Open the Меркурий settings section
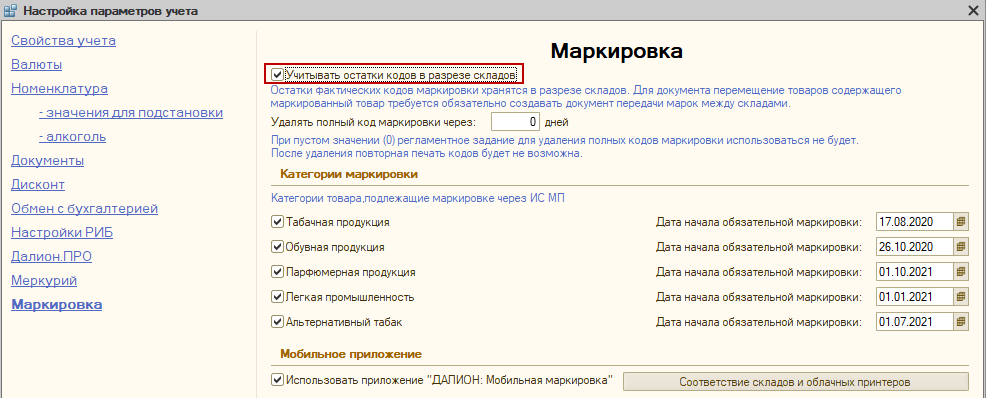Viewport: 986px width, 398px height. pos(44,280)
